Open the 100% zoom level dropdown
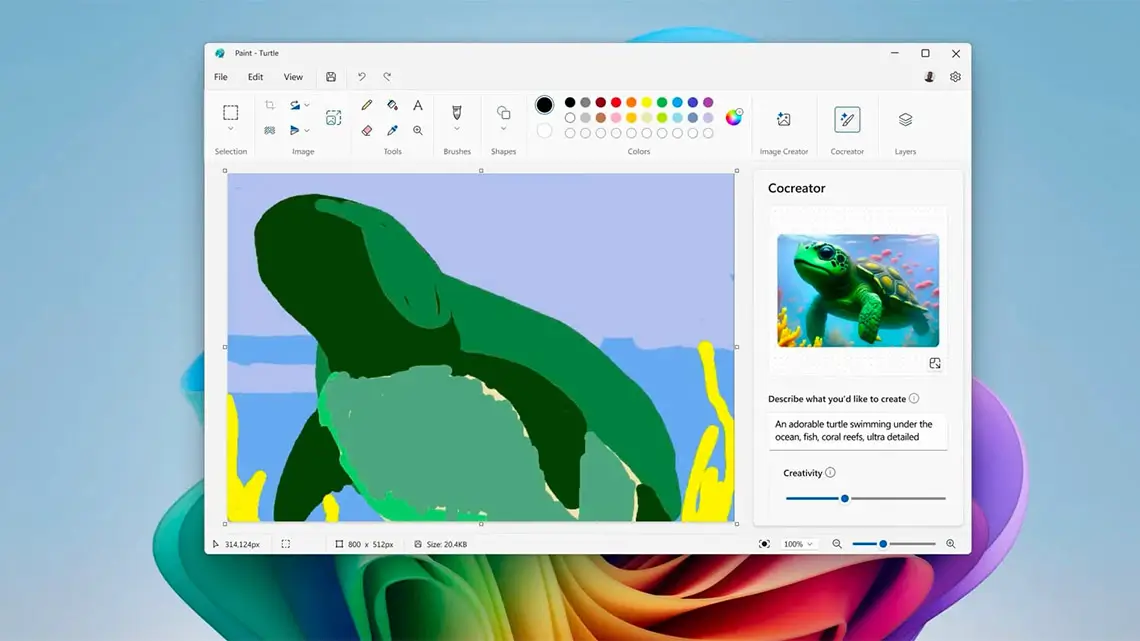Viewport: 1140px width, 641px height. point(798,544)
